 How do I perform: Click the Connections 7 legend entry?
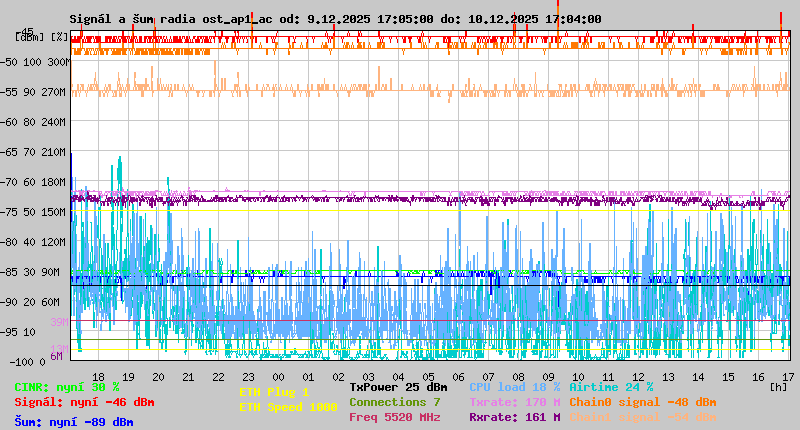point(394,402)
